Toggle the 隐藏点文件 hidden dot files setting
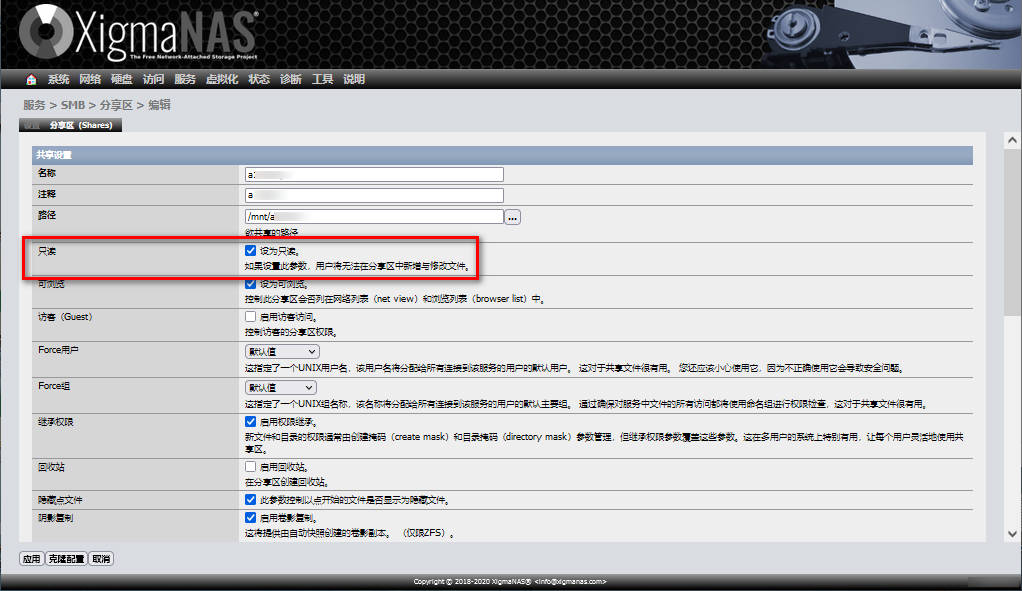 click(251, 500)
